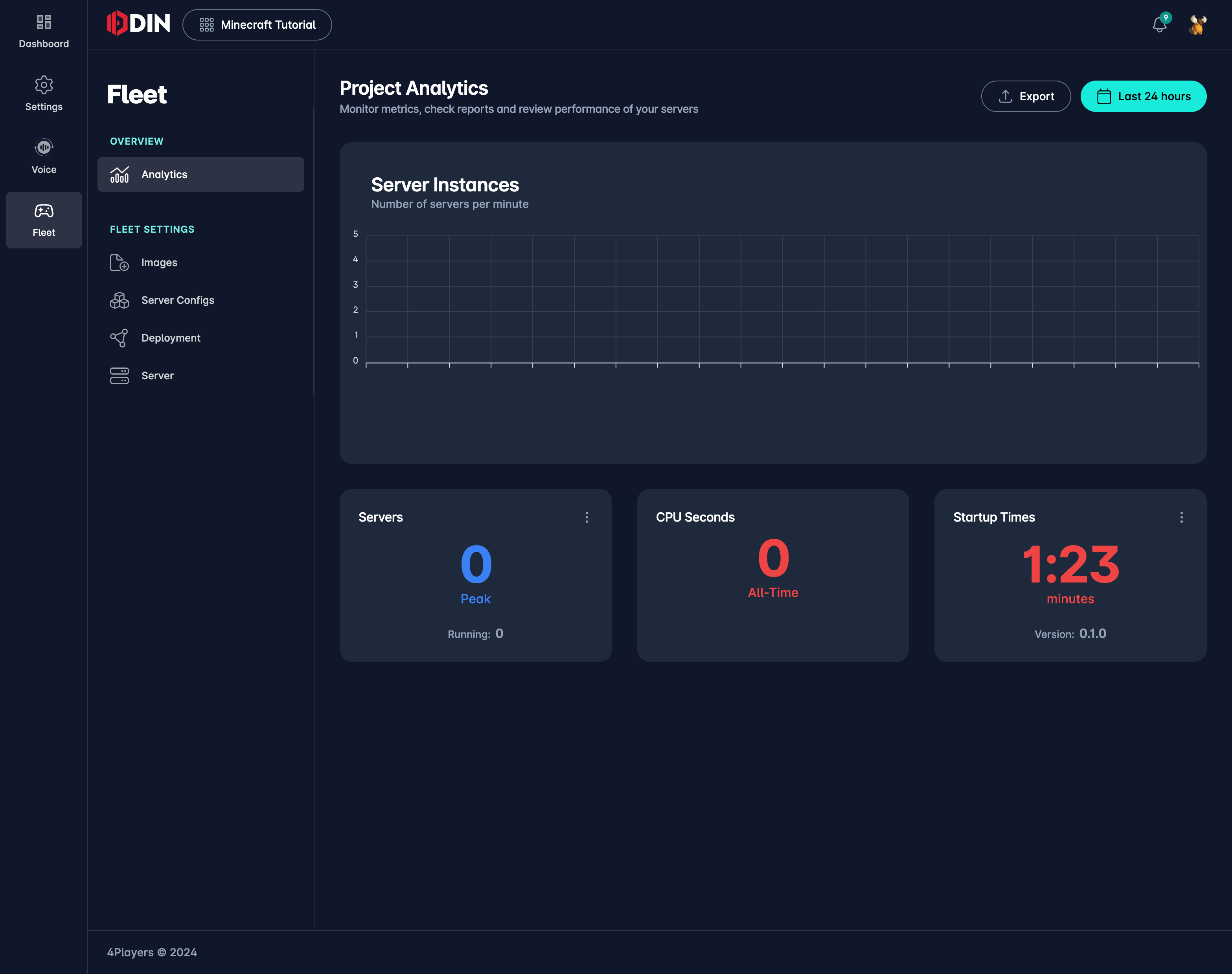Click the Monitor metrics description text
This screenshot has width=1232, height=974.
519,109
